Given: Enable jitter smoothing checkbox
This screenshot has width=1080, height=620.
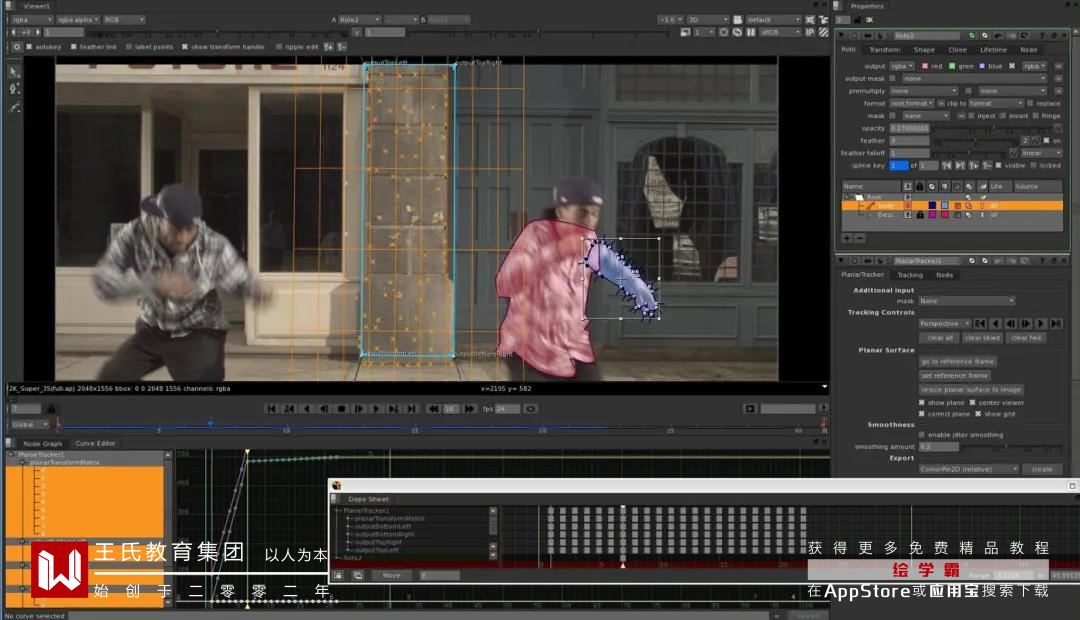Looking at the screenshot, I should [922, 435].
